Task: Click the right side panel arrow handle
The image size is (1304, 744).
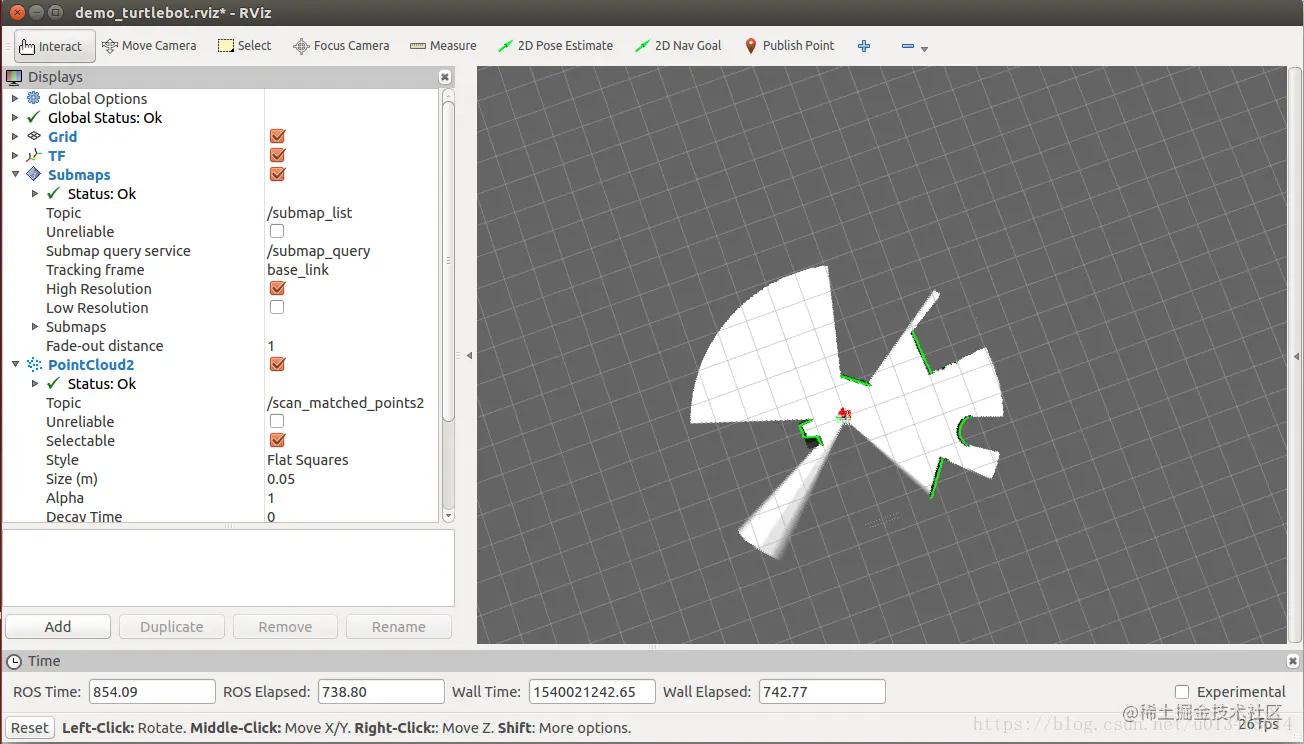Action: (x=1297, y=355)
